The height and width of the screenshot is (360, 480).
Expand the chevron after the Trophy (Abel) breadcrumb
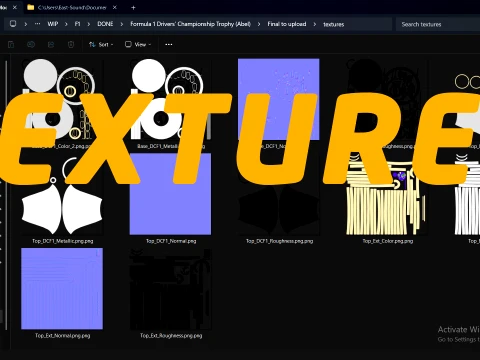259,24
